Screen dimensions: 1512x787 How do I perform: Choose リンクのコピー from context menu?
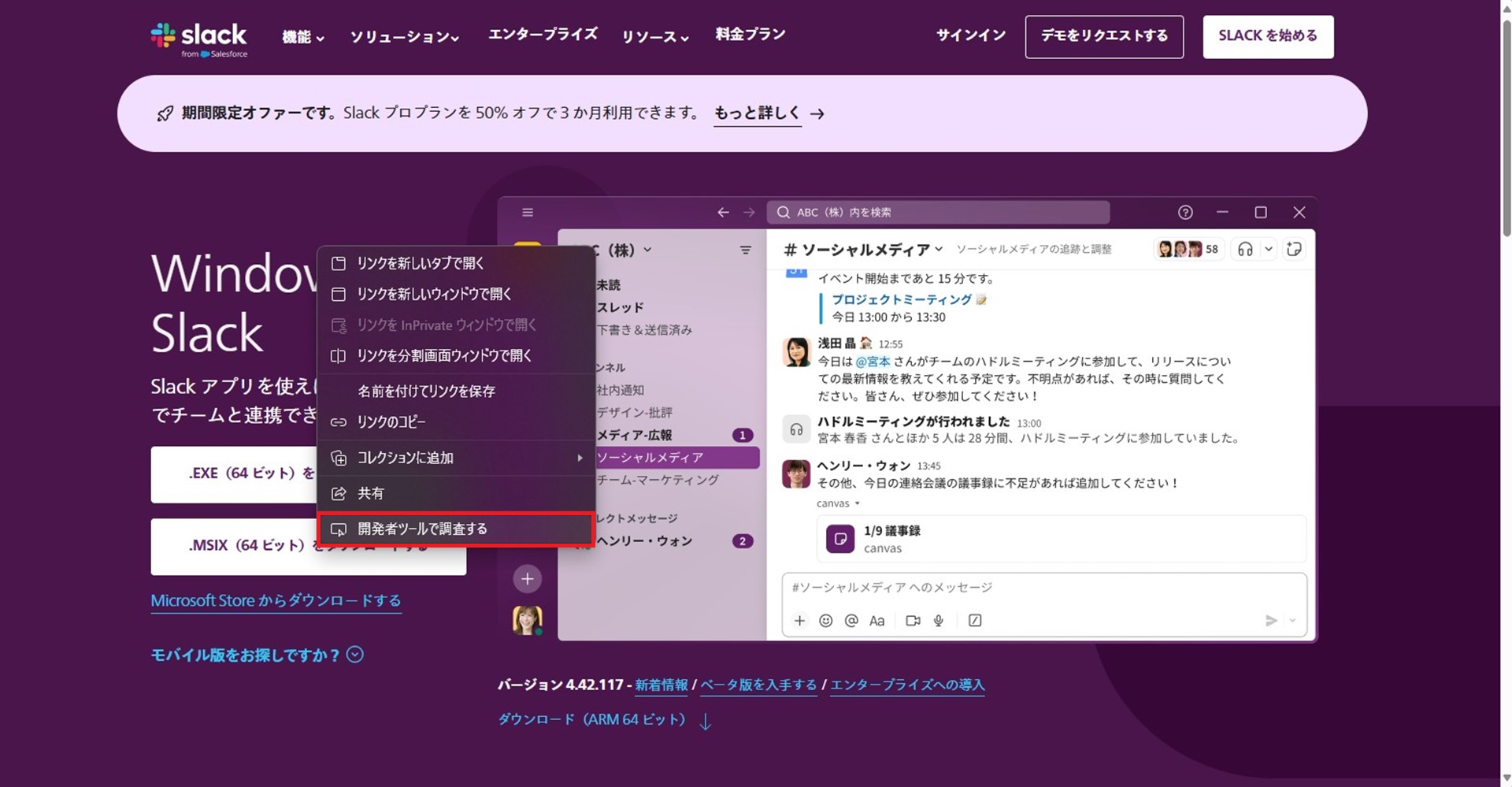point(456,421)
